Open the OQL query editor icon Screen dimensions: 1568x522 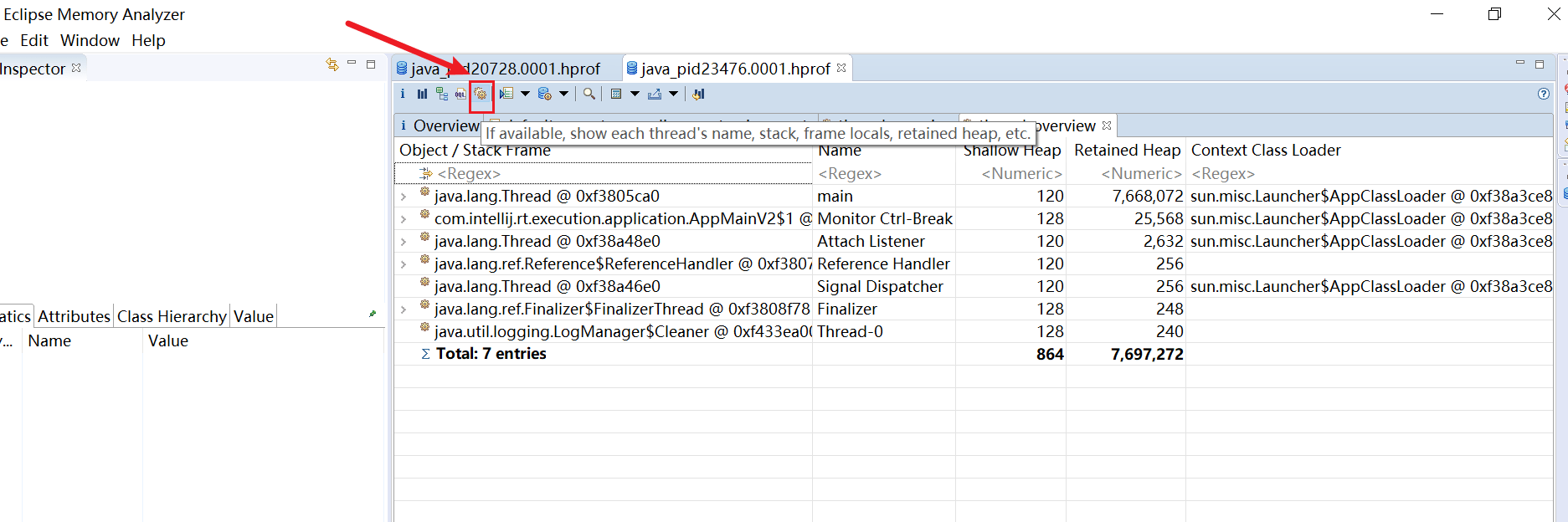[x=460, y=95]
